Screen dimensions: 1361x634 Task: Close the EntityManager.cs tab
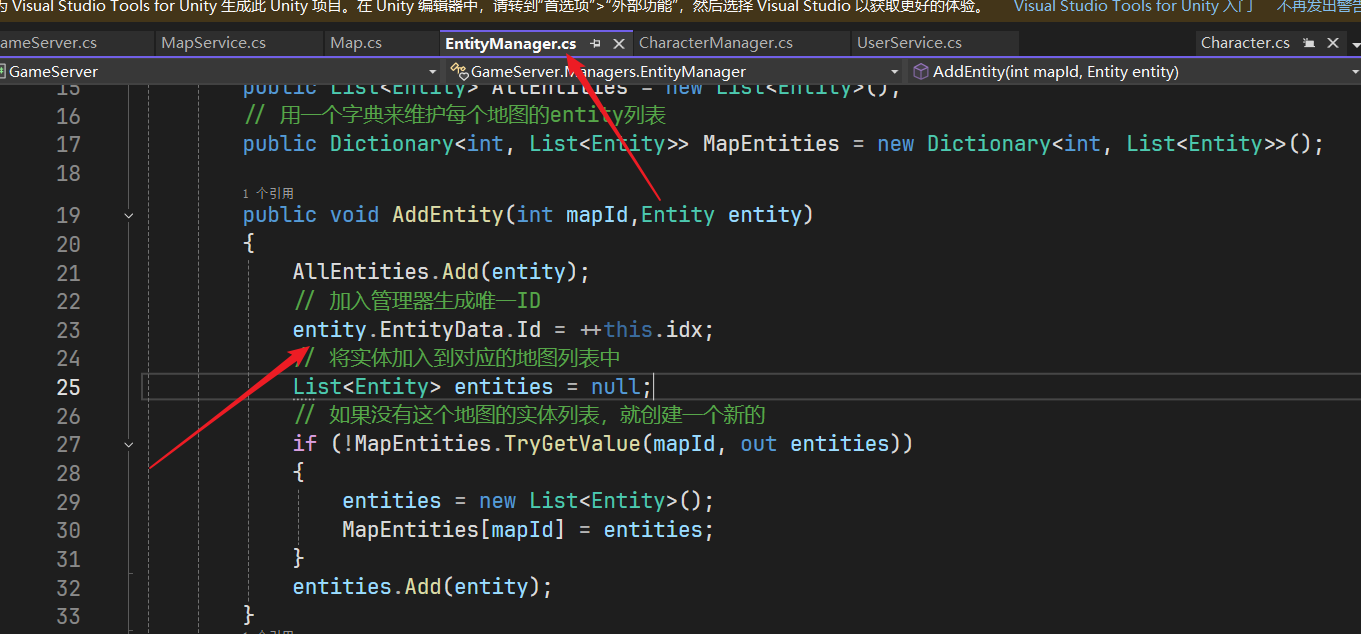click(x=619, y=44)
